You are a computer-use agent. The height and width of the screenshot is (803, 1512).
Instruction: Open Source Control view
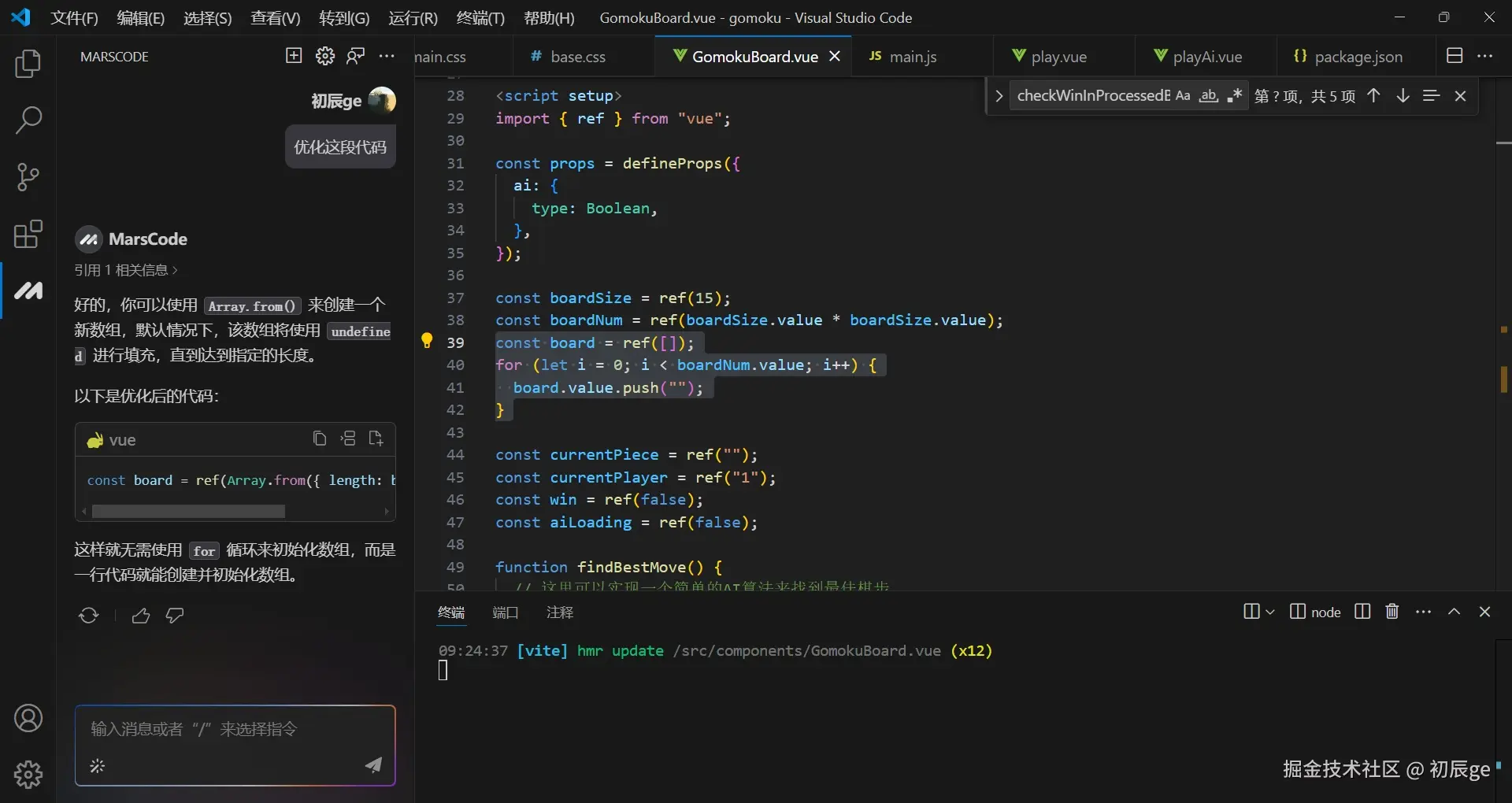pos(28,177)
